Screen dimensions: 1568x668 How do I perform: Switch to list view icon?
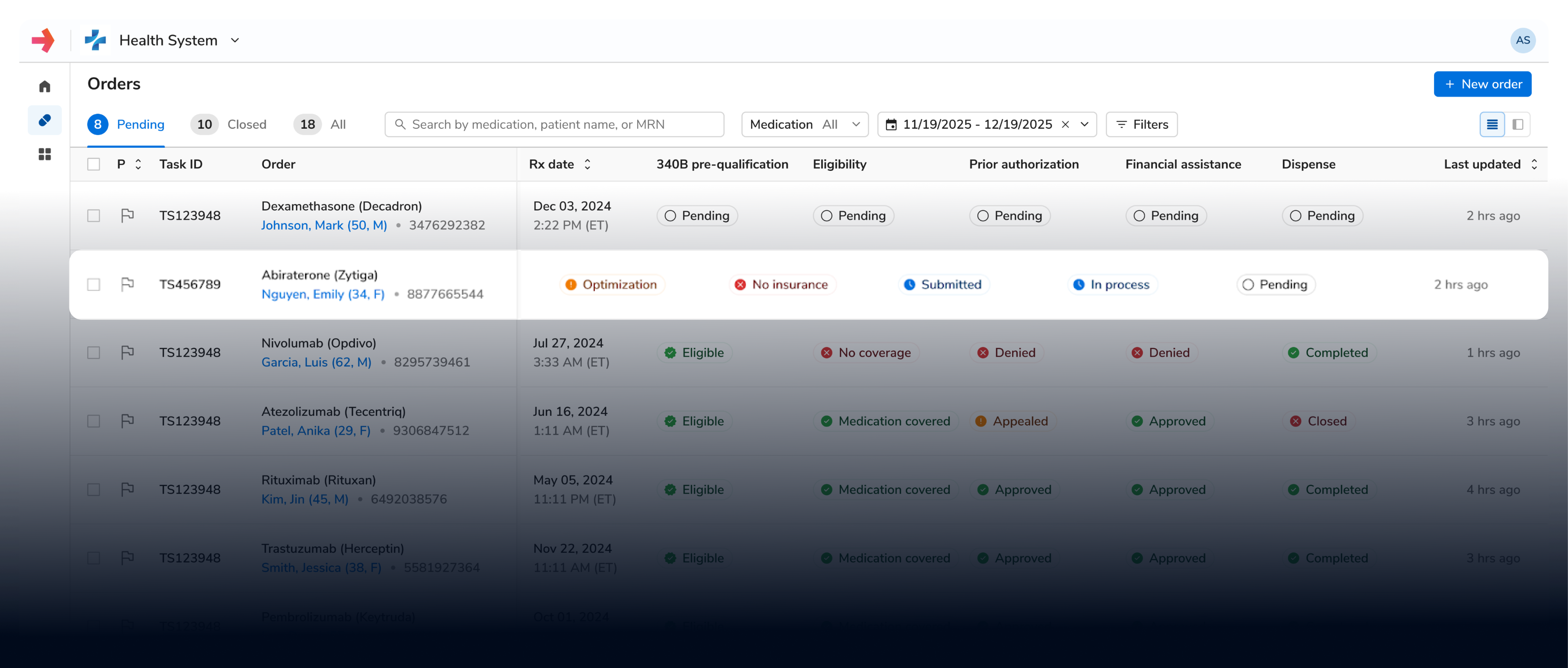1492,124
